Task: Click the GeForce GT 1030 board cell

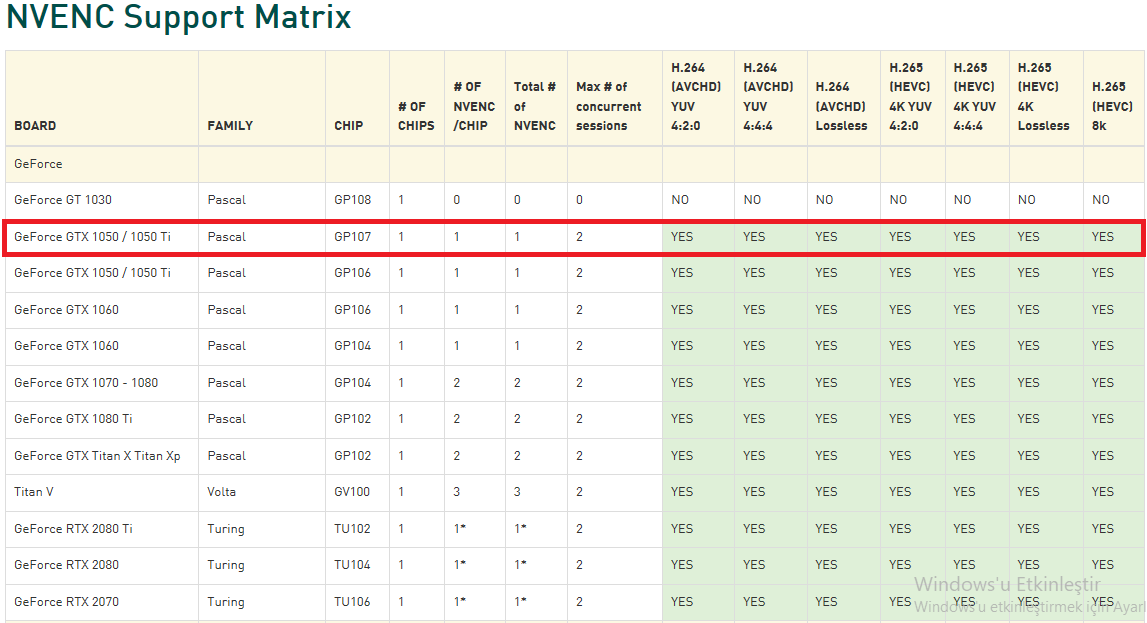Action: click(x=63, y=200)
